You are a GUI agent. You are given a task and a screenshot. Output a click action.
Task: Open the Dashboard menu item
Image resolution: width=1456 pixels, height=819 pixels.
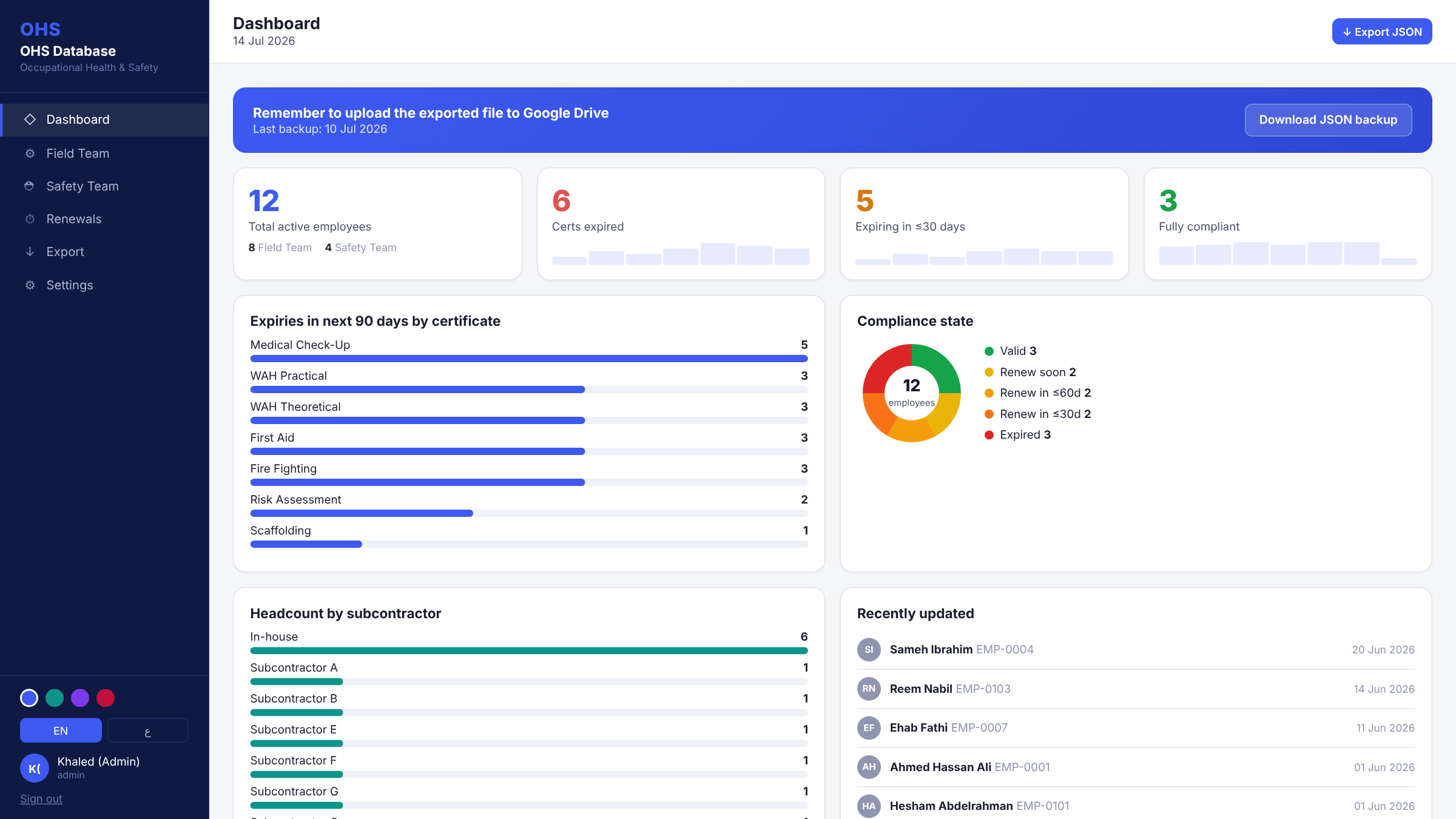pos(104,120)
